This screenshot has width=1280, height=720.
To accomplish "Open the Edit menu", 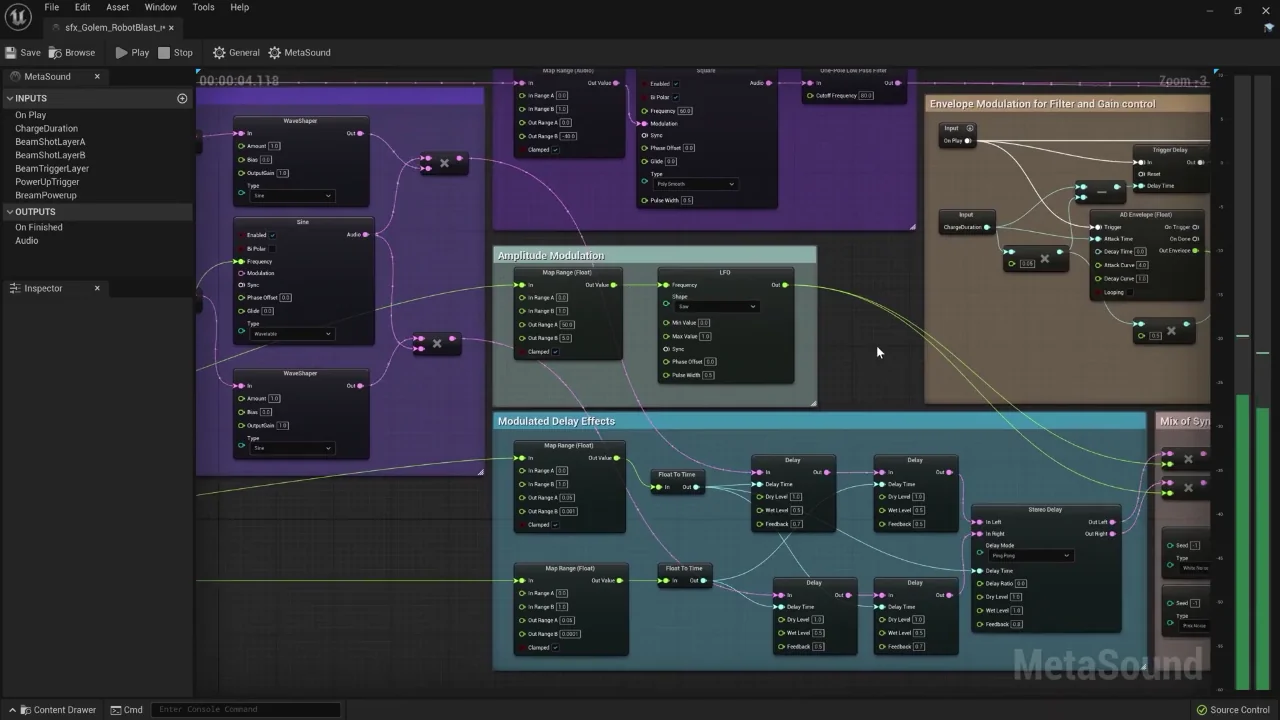I will coord(82,7).
